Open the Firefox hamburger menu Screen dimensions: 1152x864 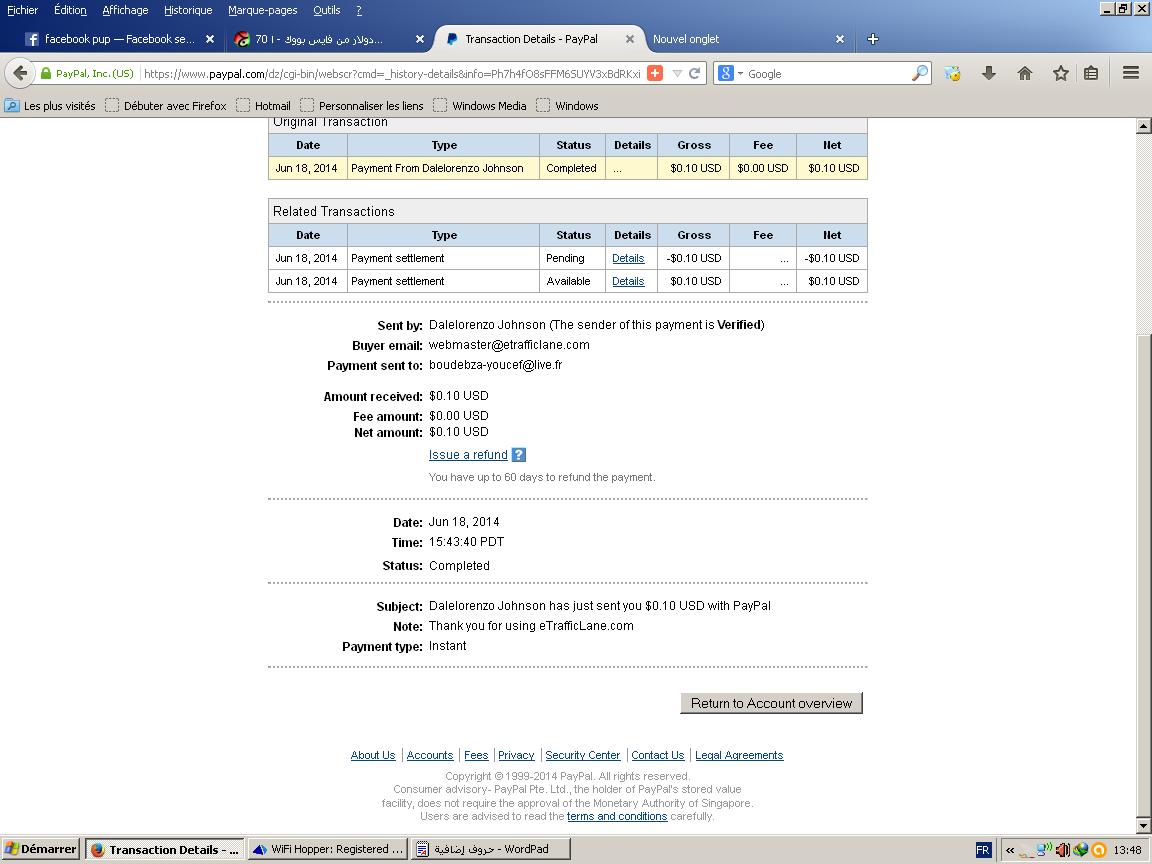coord(1131,73)
